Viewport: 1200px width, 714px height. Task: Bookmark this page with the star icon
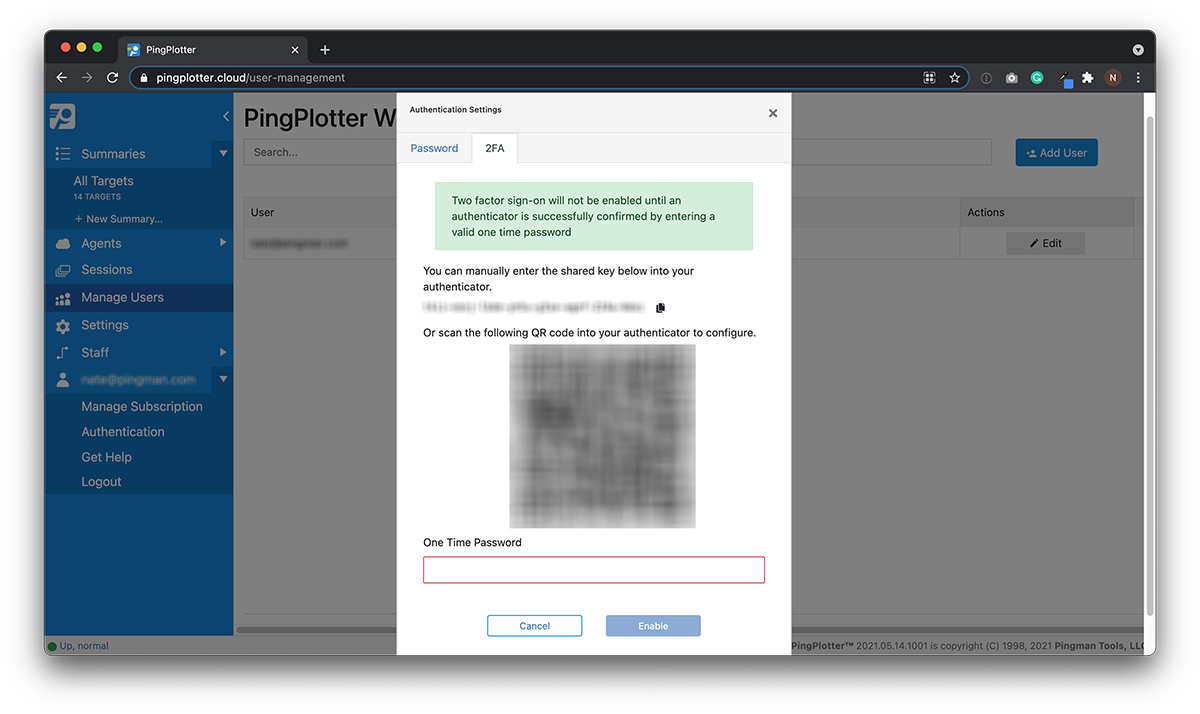pyautogui.click(x=955, y=78)
